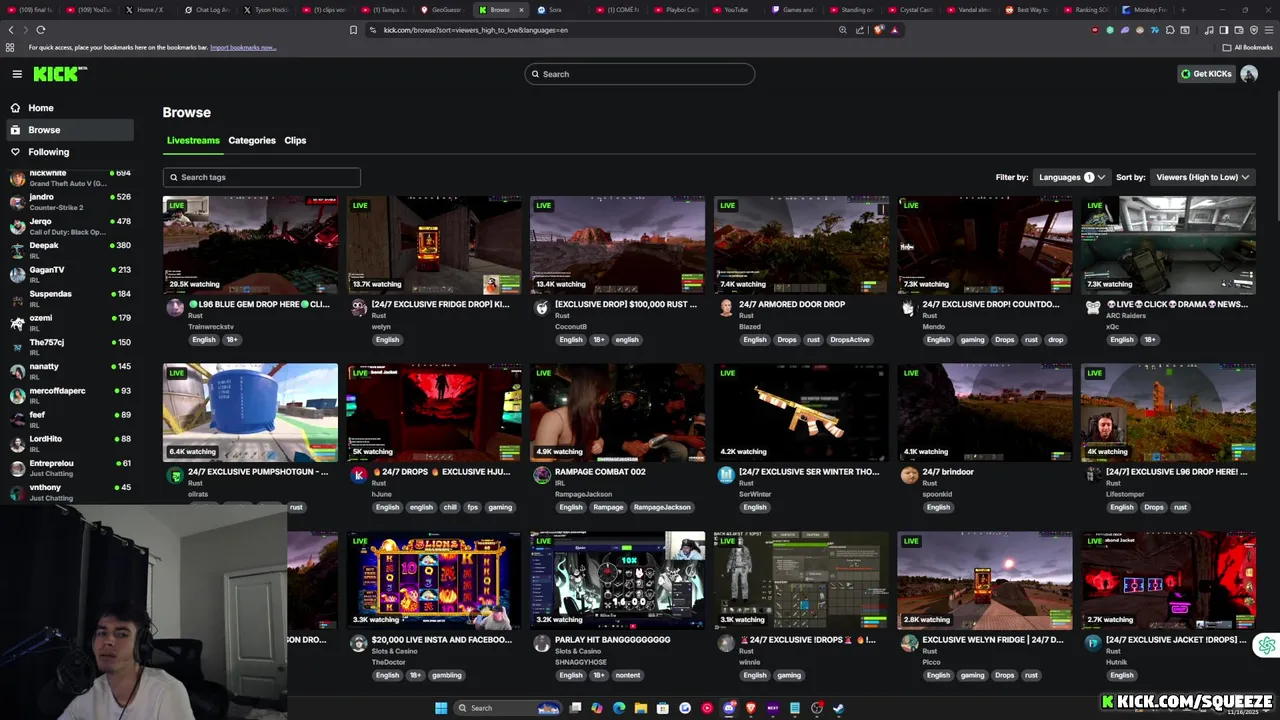The image size is (1280, 720).
Task: Click the RampageJackson channel avatar
Action: coord(542,476)
